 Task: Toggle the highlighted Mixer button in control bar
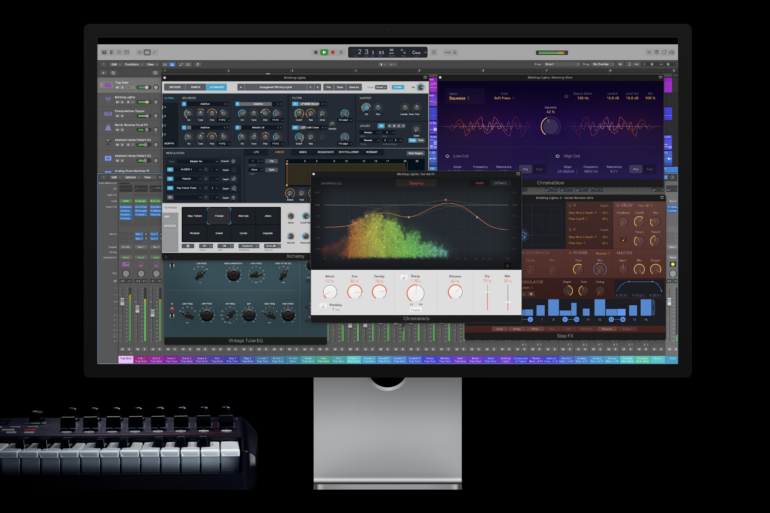point(147,52)
